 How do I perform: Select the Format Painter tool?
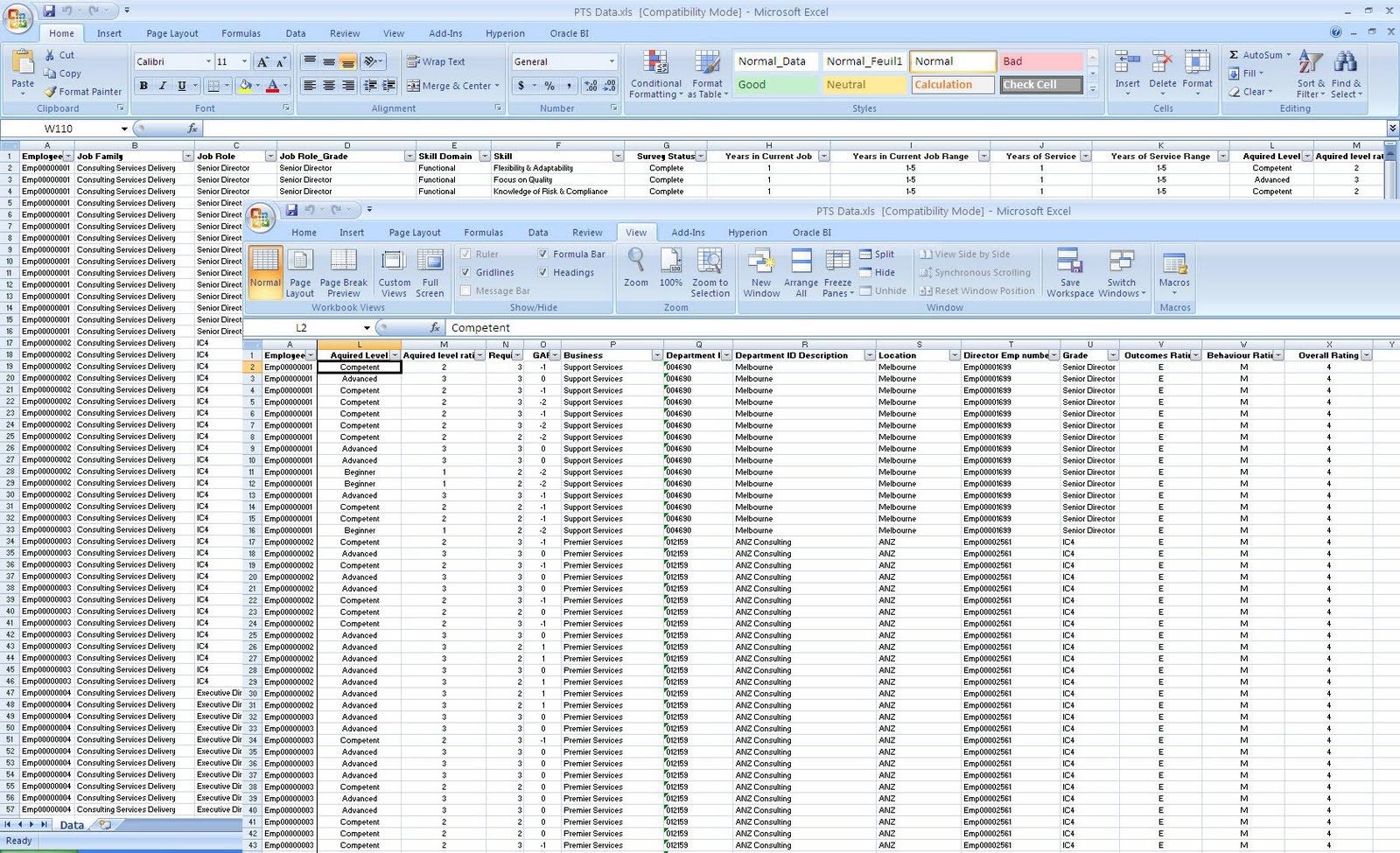82,91
